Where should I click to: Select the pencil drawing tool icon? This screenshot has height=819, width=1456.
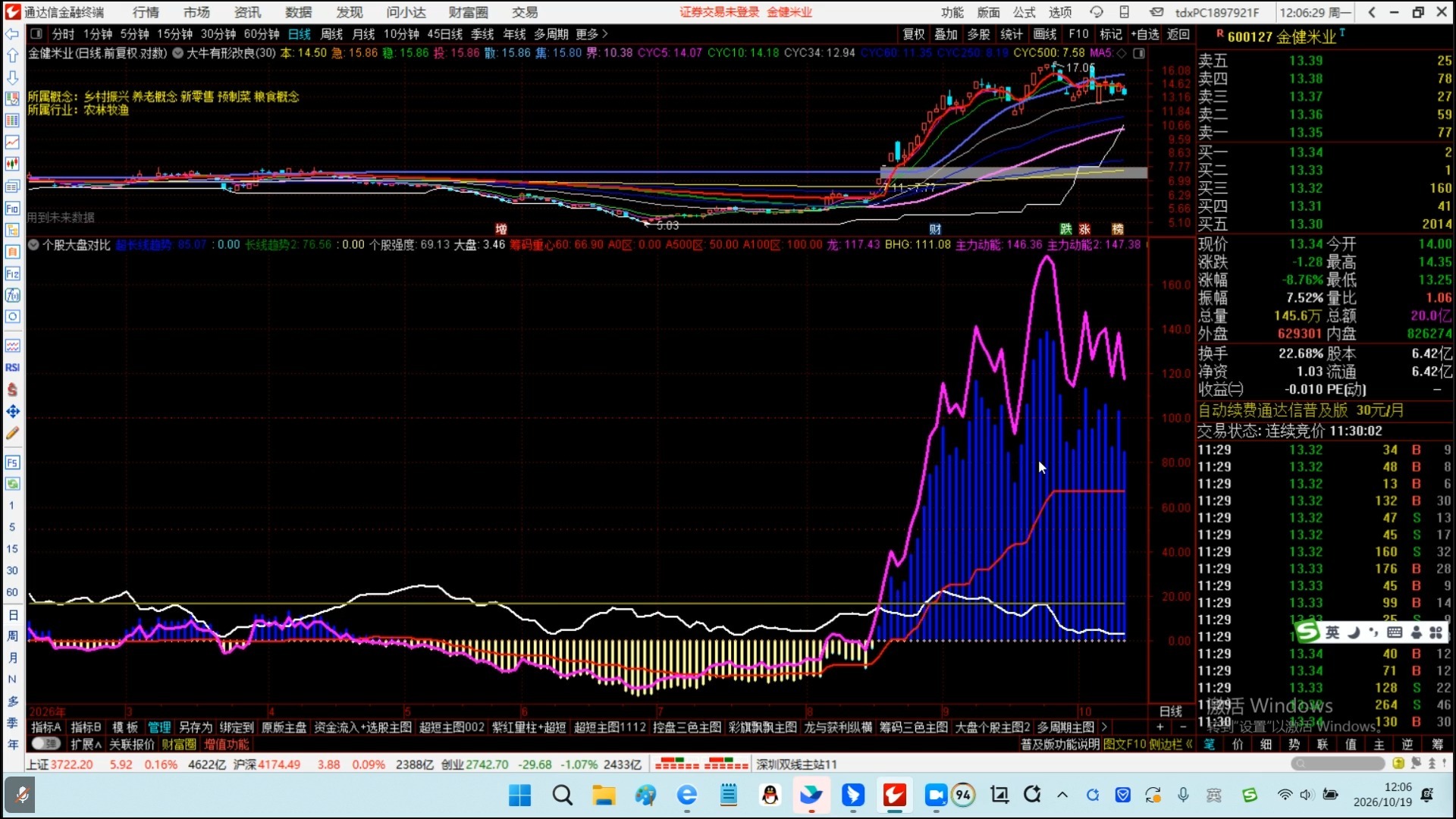tap(12, 433)
